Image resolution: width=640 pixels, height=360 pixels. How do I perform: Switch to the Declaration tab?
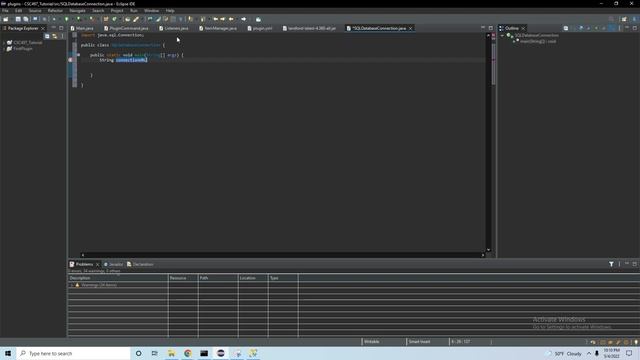(140, 264)
